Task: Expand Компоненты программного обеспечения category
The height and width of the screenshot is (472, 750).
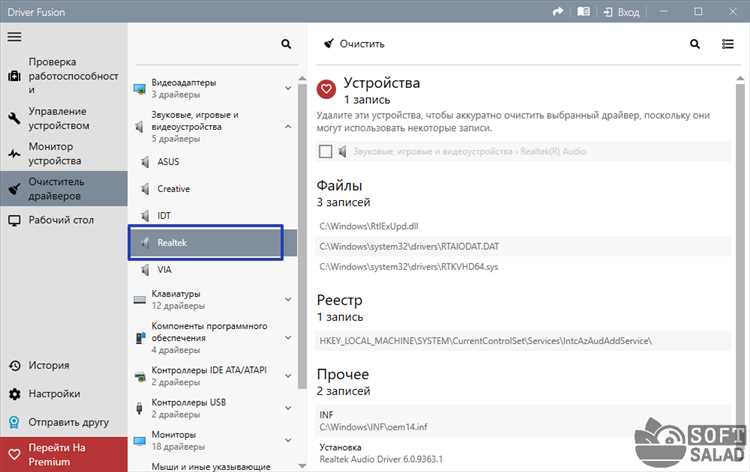Action: tap(288, 338)
